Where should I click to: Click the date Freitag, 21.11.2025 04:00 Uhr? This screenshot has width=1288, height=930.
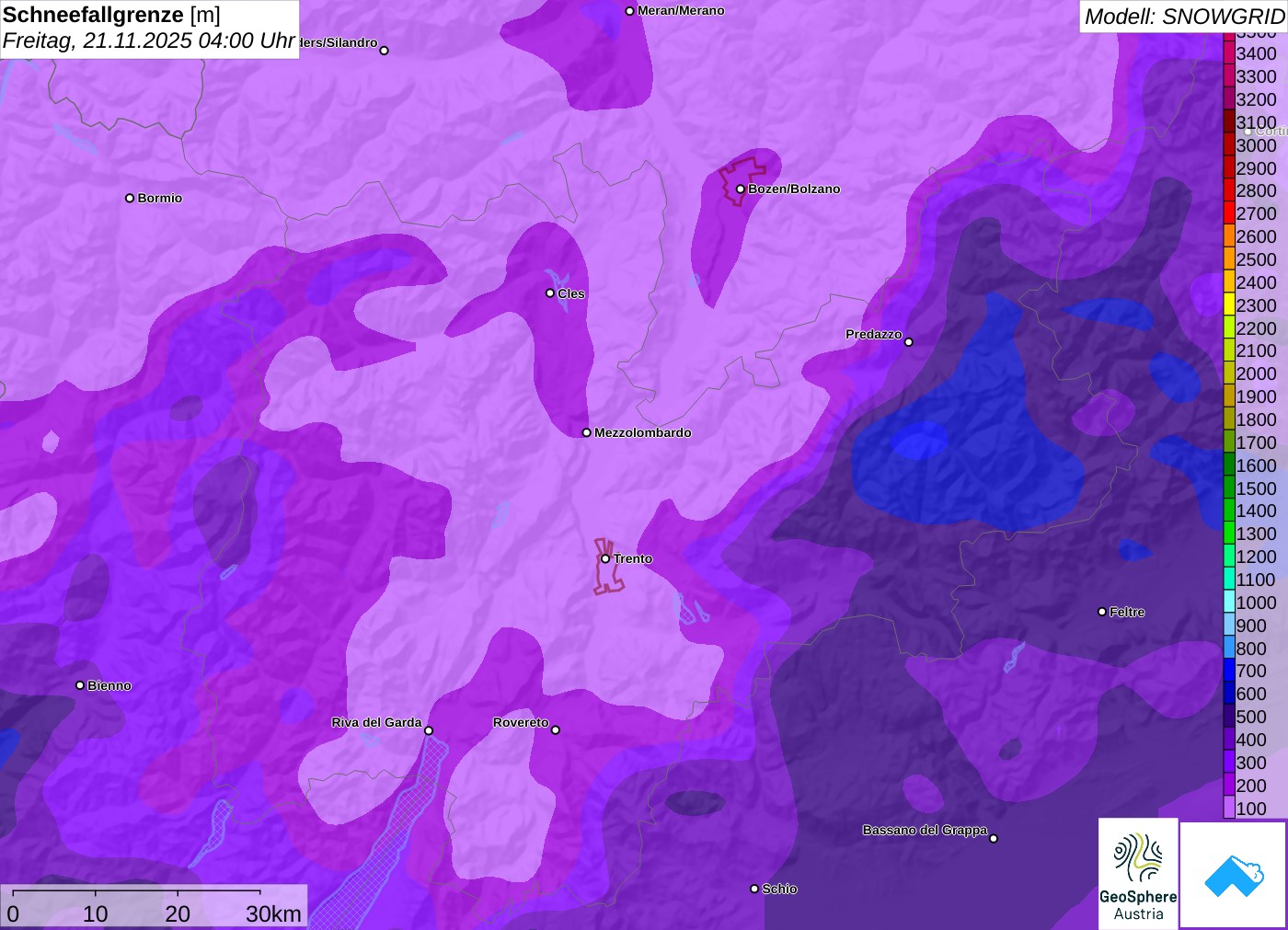tap(149, 40)
